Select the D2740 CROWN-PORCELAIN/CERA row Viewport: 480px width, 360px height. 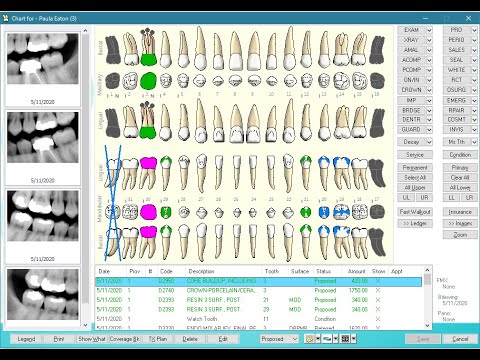[x=259, y=290]
